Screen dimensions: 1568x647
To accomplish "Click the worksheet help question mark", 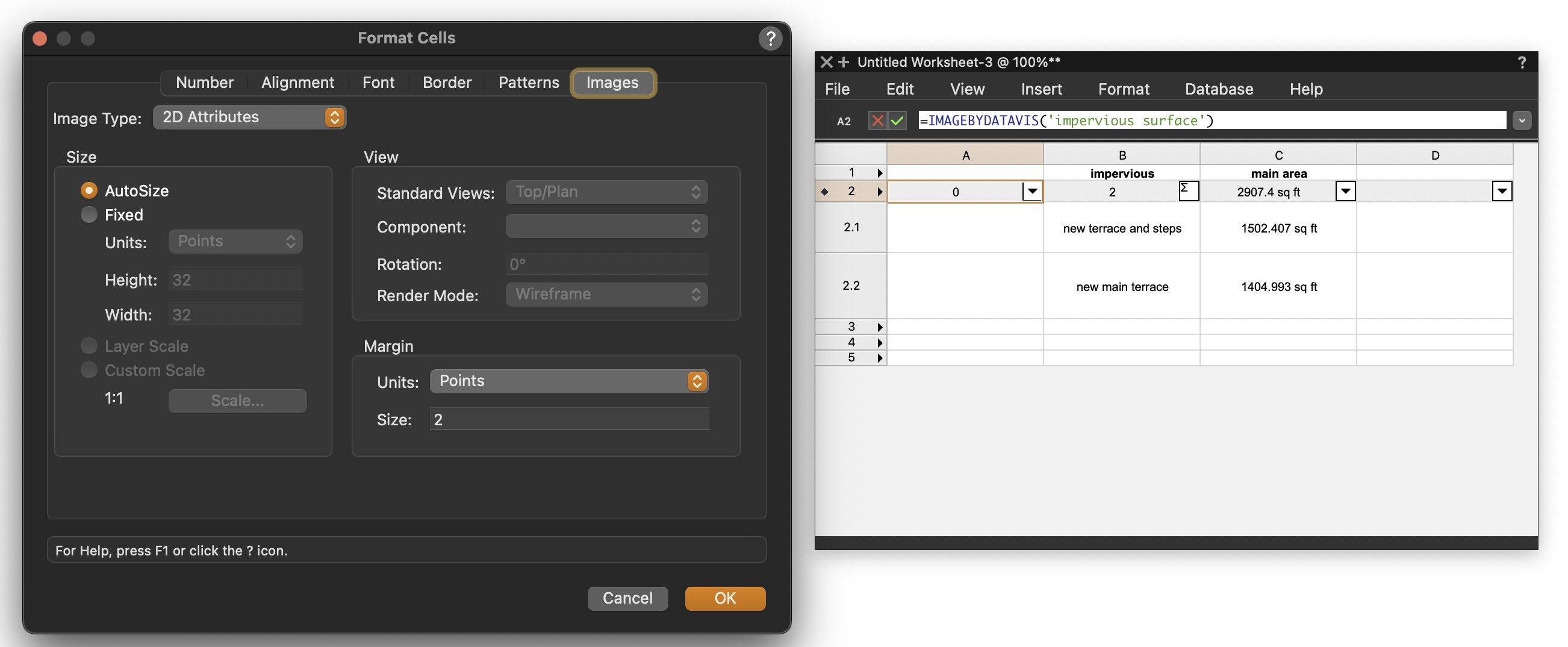I will click(x=1521, y=62).
